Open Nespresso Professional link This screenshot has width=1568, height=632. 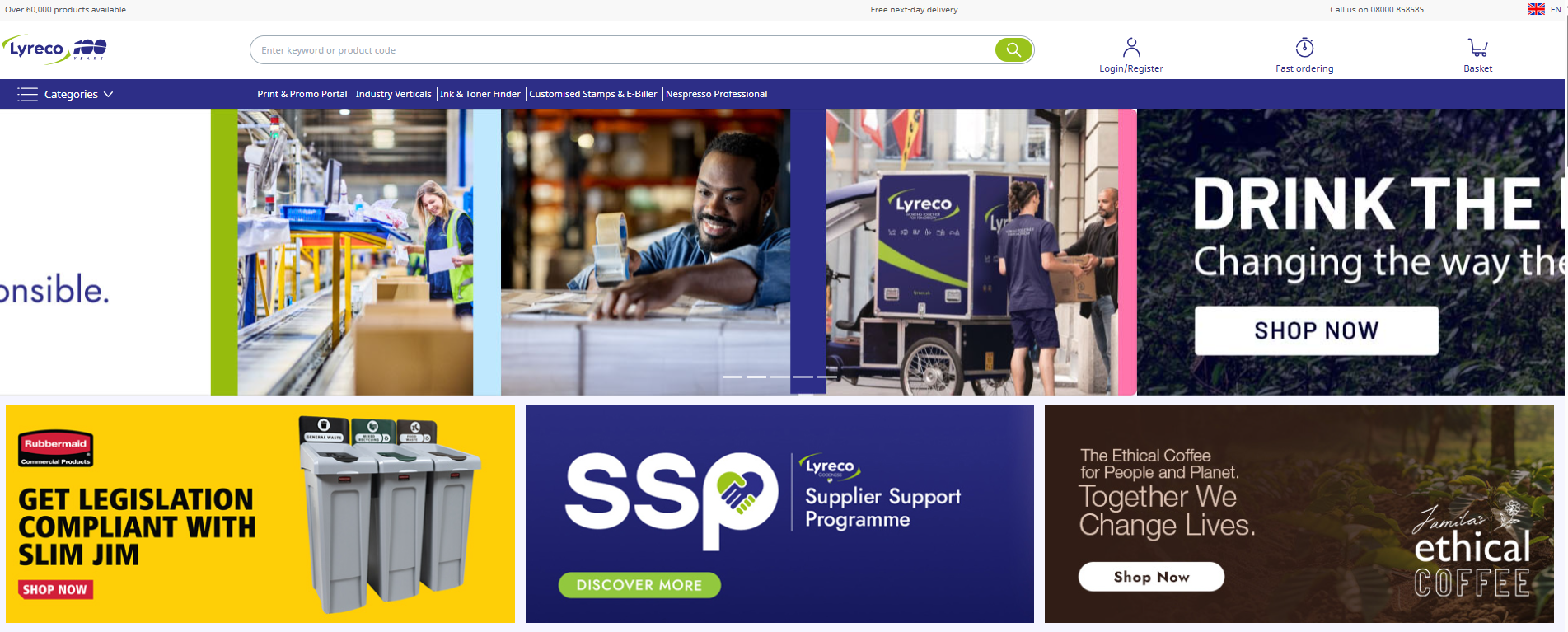coord(717,94)
